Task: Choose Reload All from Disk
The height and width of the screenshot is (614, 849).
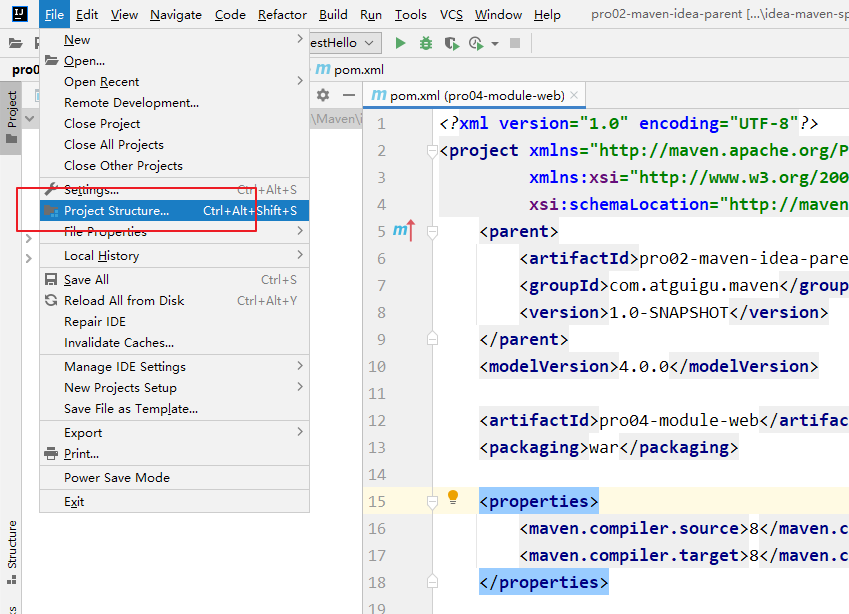Action: tap(174, 301)
